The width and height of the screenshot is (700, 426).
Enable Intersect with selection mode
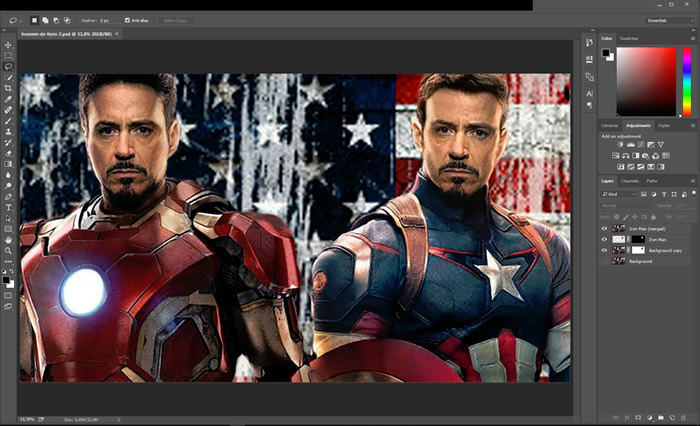tap(67, 21)
